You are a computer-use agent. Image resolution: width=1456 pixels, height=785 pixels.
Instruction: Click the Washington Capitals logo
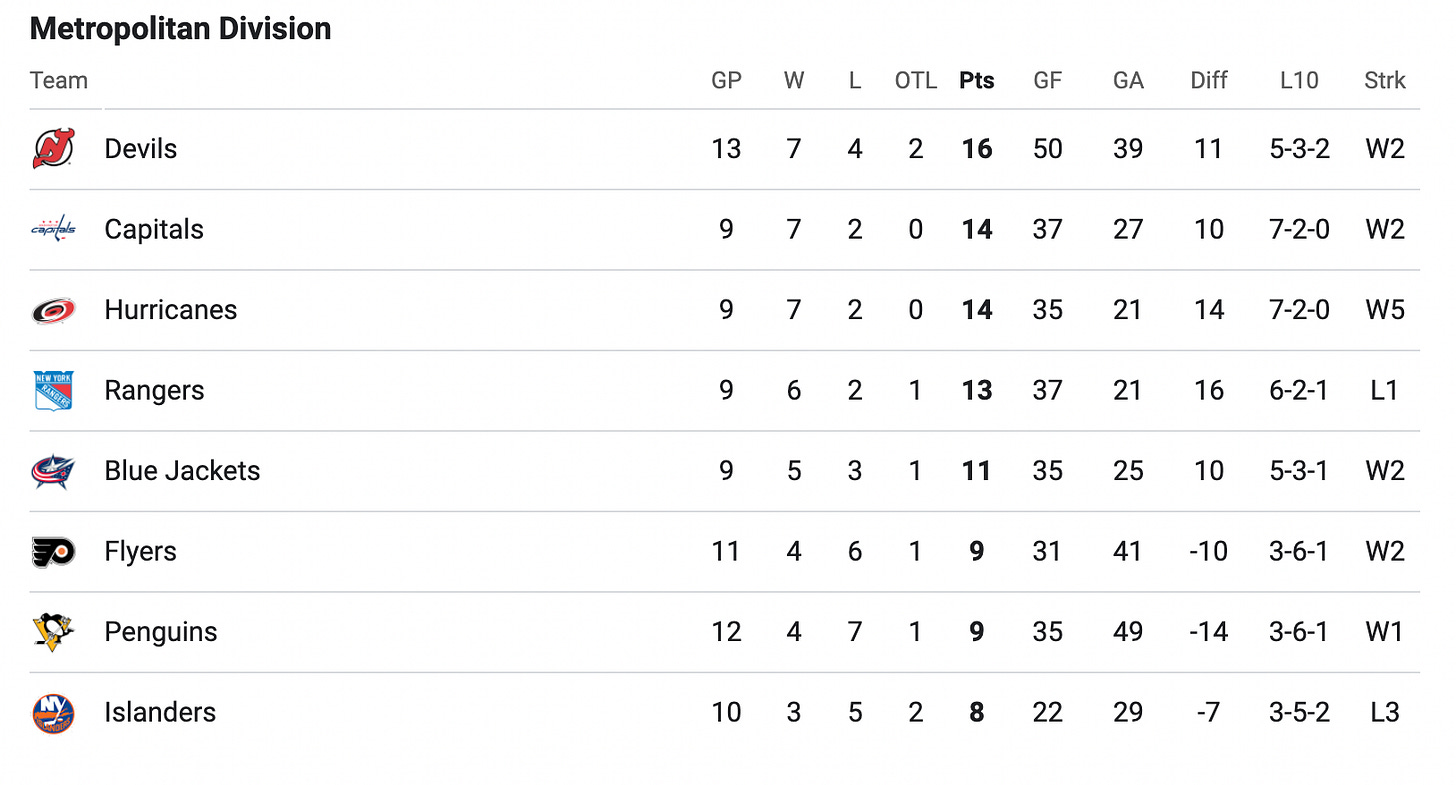53,229
